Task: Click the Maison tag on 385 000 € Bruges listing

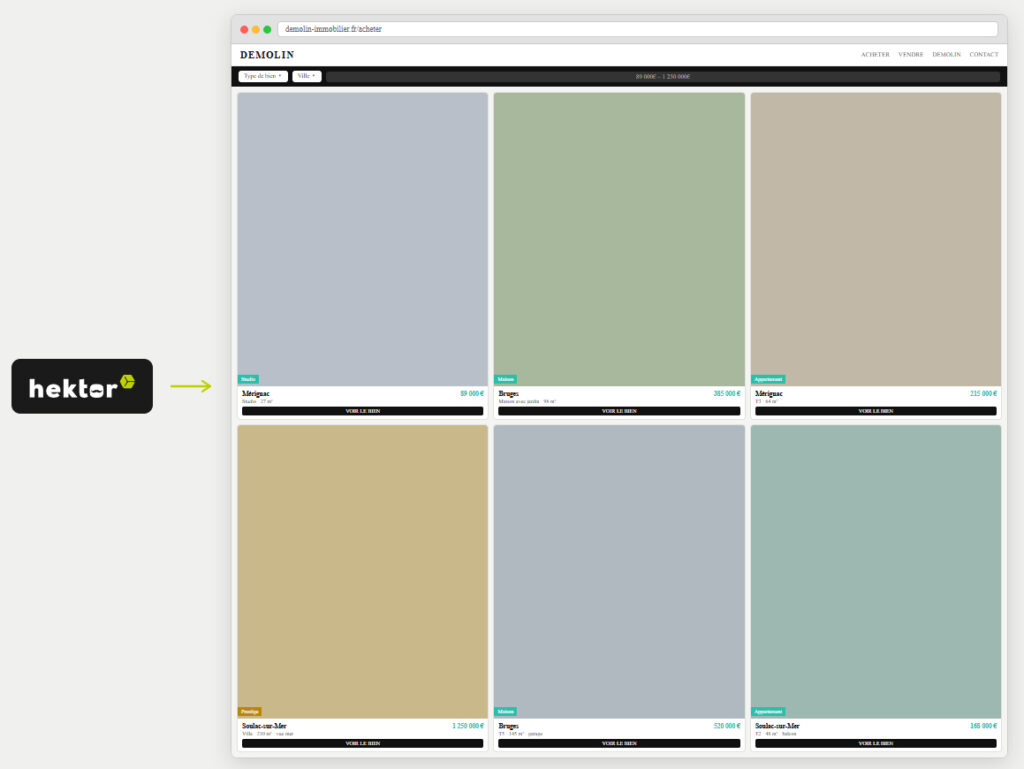Action: pyautogui.click(x=505, y=379)
